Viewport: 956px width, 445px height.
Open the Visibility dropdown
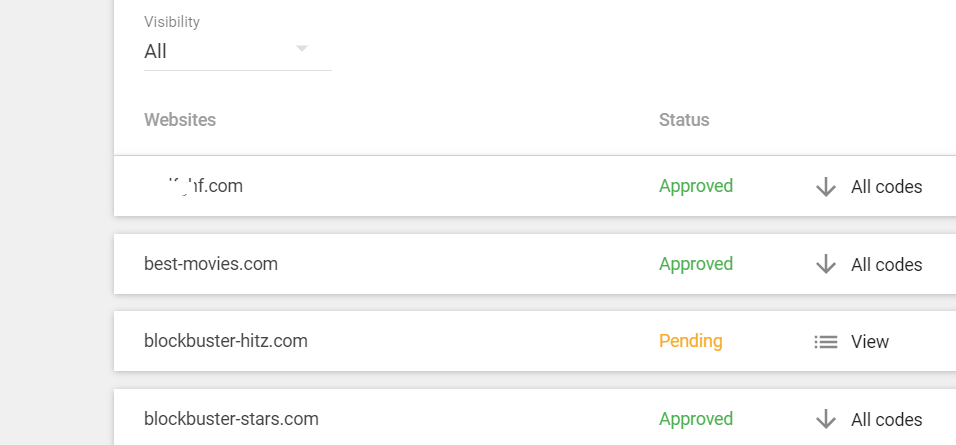coord(237,51)
